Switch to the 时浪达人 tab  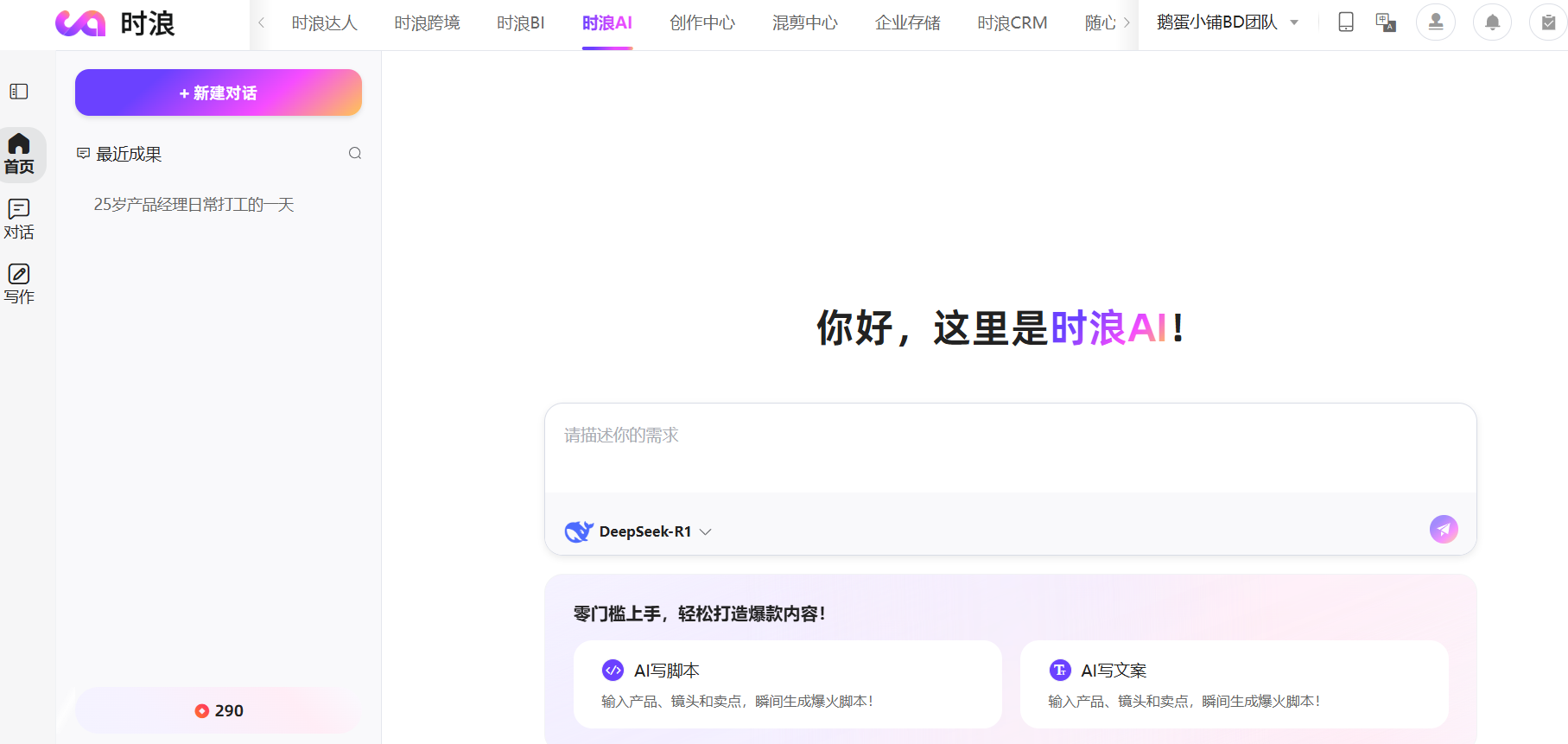(324, 23)
